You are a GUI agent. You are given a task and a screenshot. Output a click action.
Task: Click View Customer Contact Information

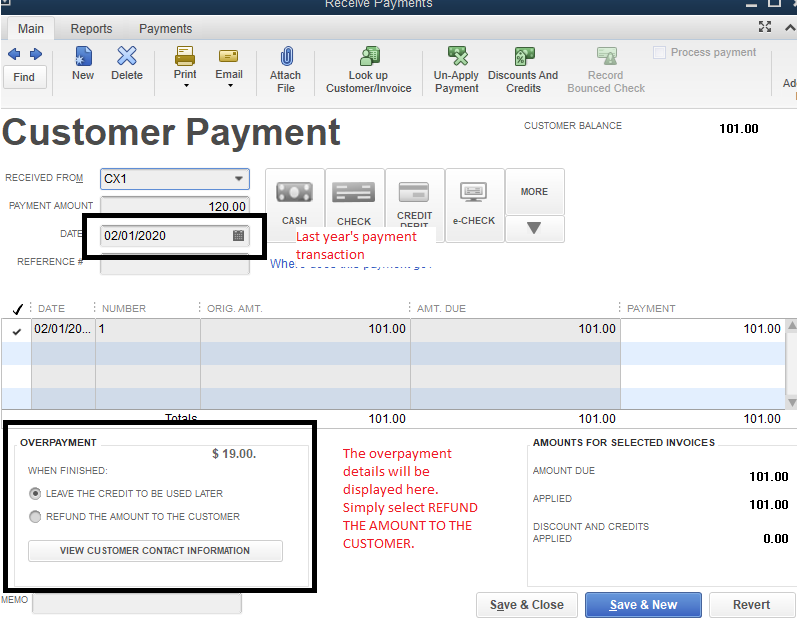pyautogui.click(x=155, y=551)
